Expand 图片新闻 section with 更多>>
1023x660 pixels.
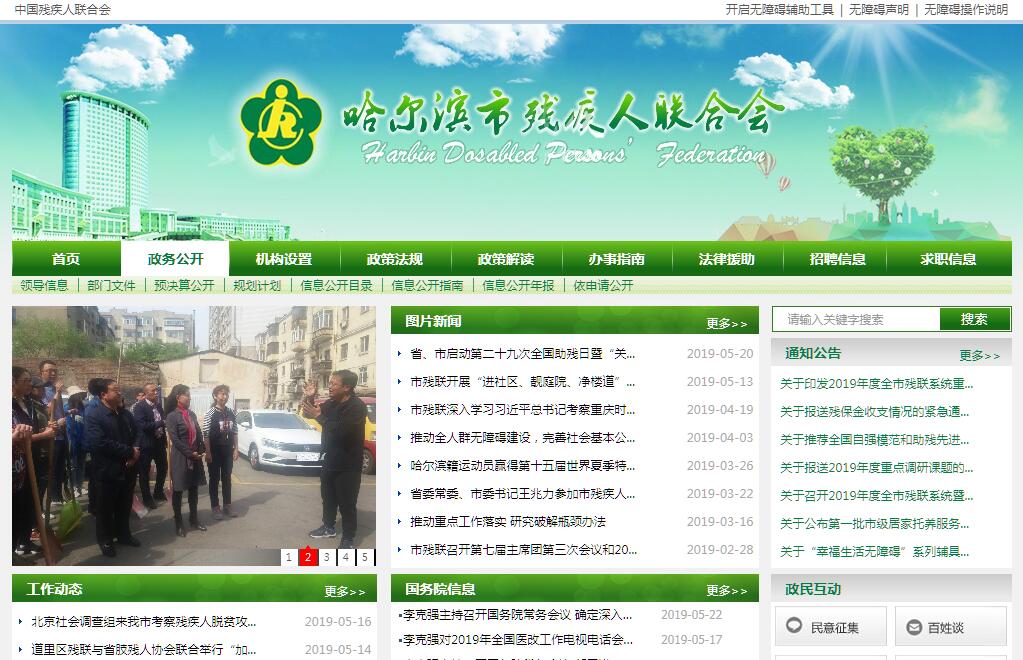point(726,323)
